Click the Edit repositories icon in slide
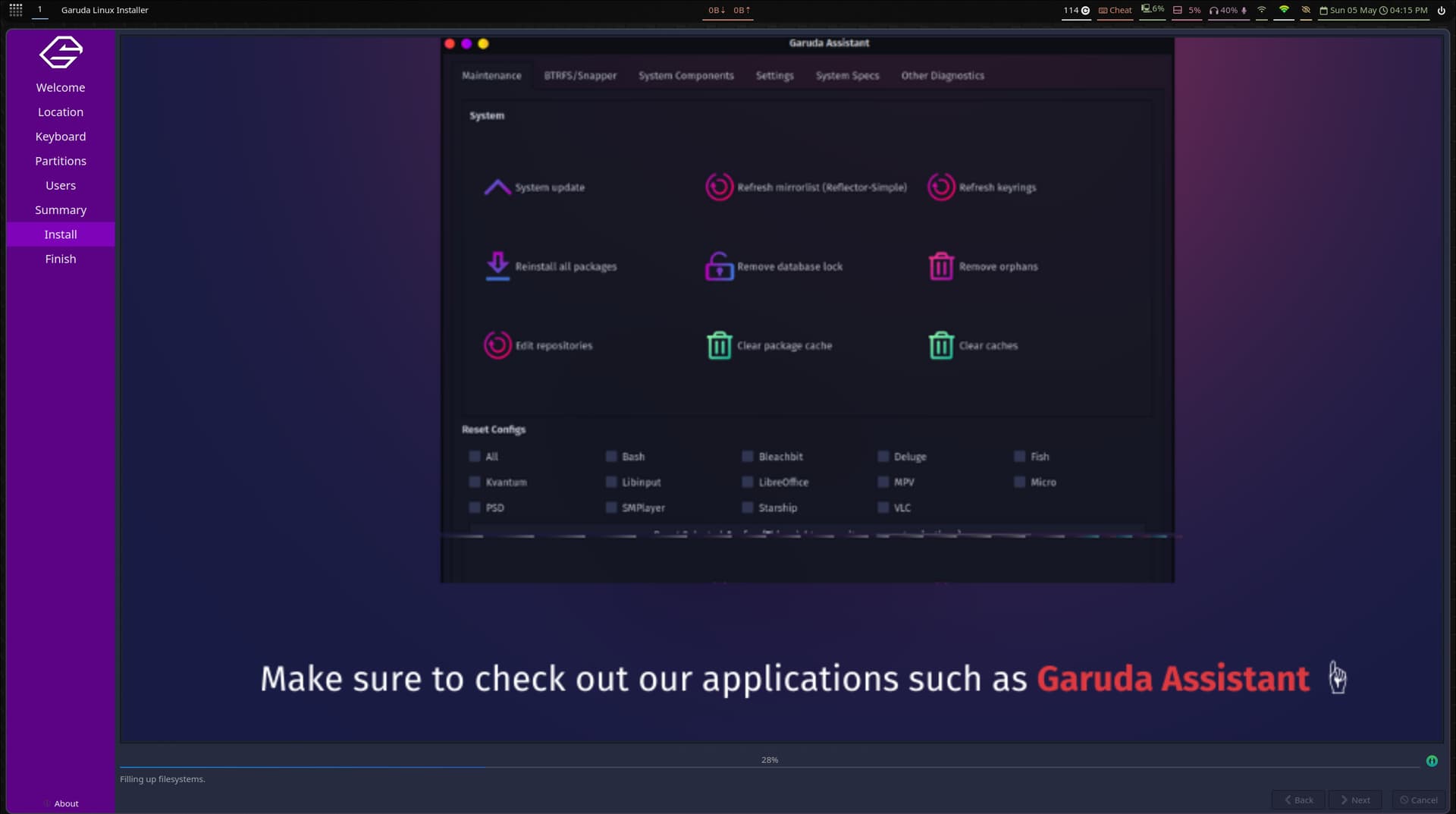Image resolution: width=1456 pixels, height=814 pixels. 497,345
